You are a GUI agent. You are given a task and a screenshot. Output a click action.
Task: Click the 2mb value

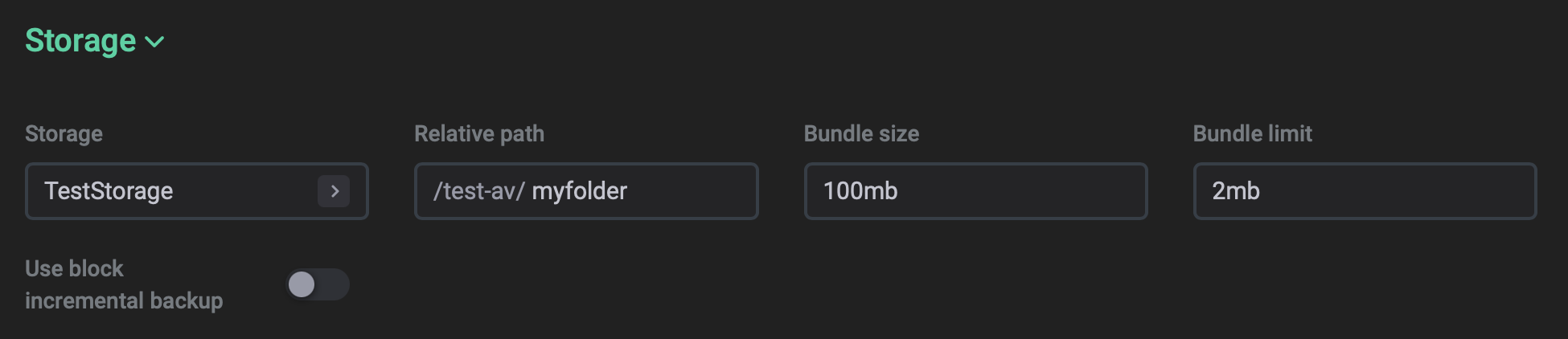tap(1236, 191)
